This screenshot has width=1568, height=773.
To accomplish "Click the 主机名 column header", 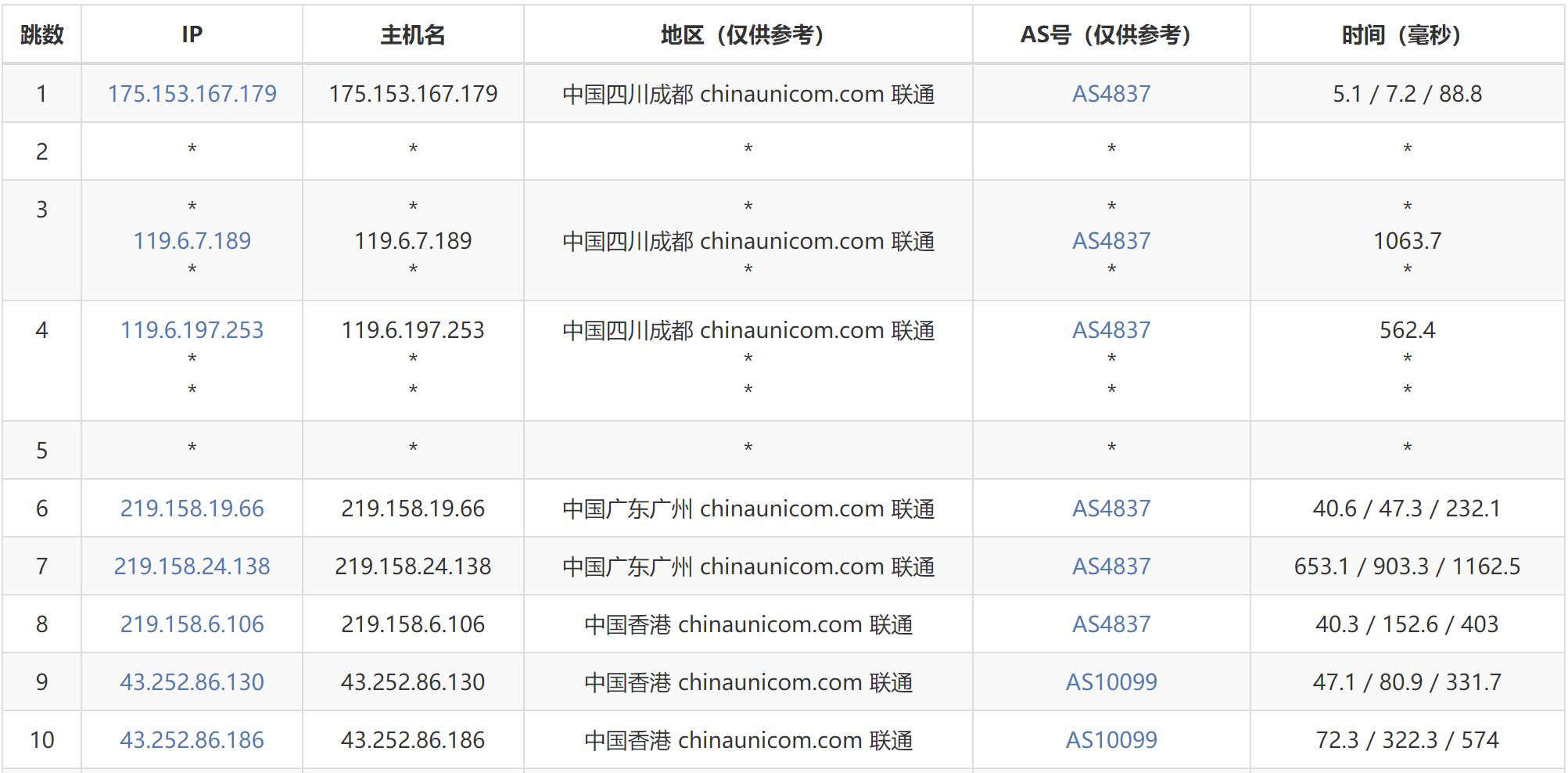I will tap(413, 35).
